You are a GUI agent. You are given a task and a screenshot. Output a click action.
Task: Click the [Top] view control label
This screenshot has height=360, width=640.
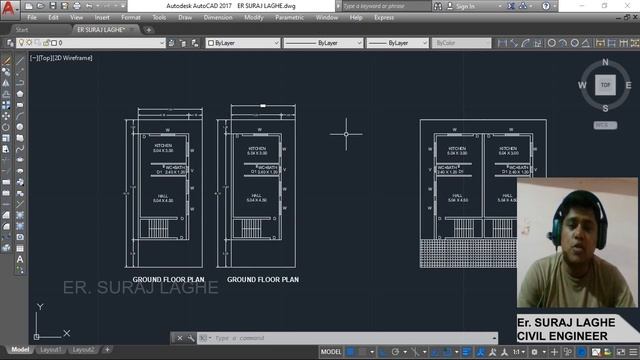click(45, 58)
